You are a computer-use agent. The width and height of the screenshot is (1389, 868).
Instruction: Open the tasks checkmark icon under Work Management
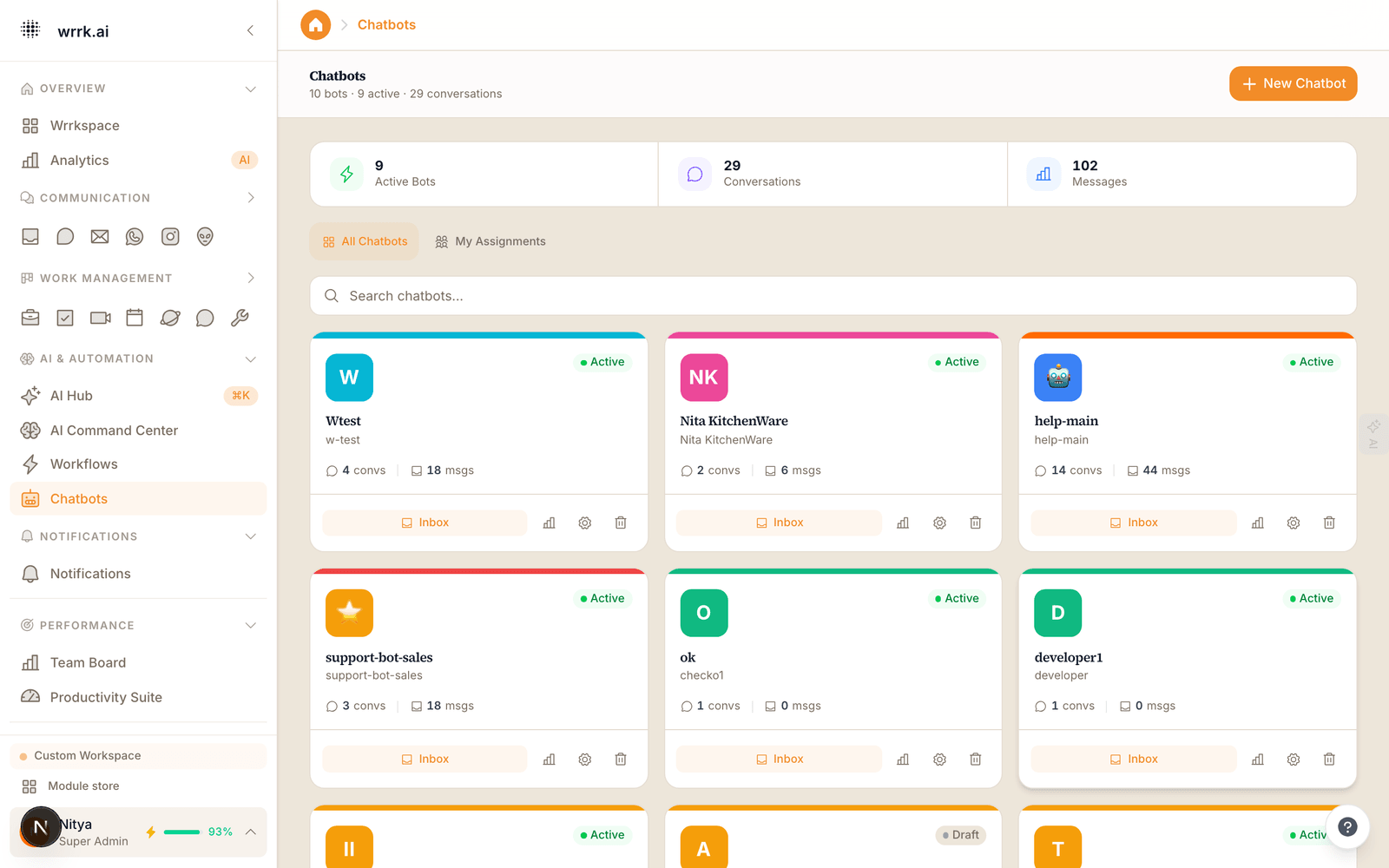tap(65, 318)
